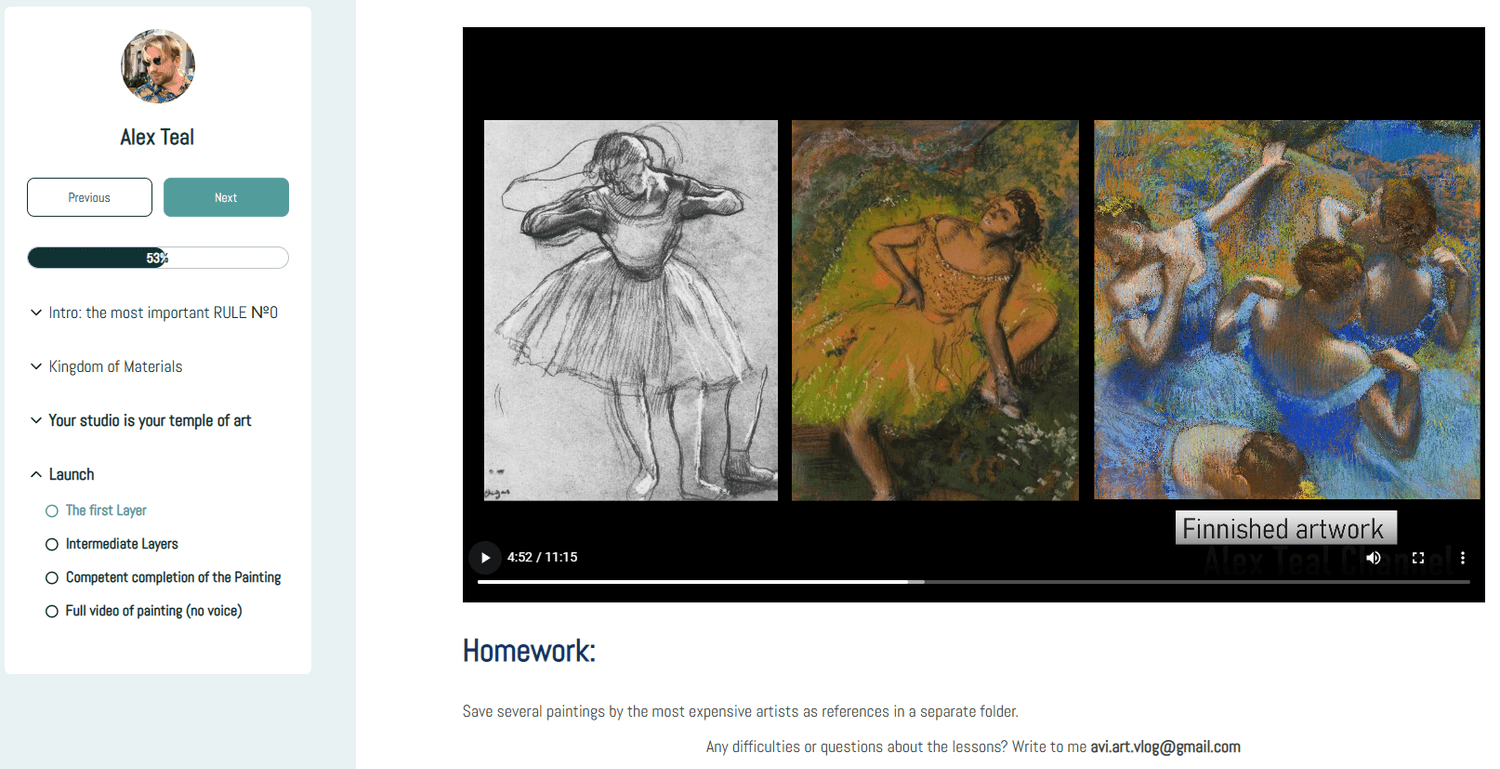
Task: Mark Full video of painting circle
Action: (52, 611)
